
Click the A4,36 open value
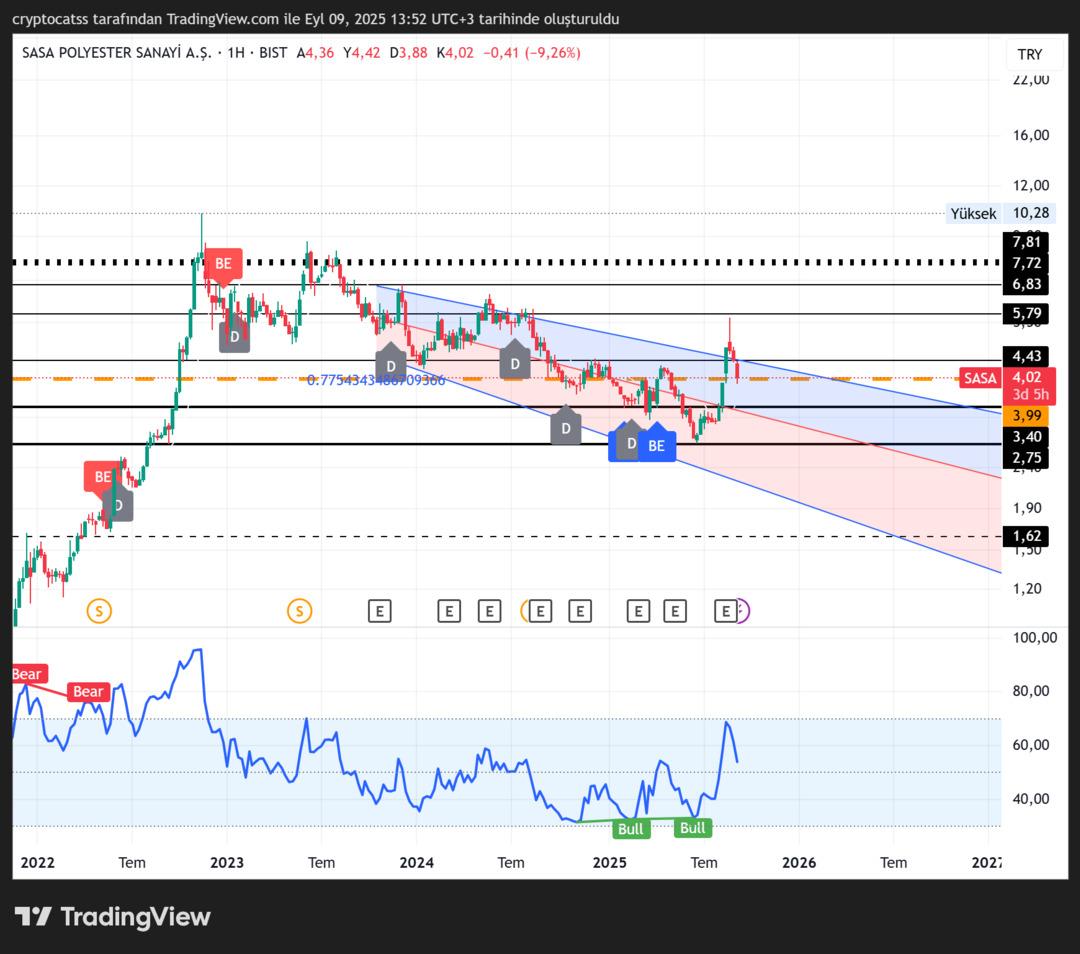pyautogui.click(x=315, y=53)
